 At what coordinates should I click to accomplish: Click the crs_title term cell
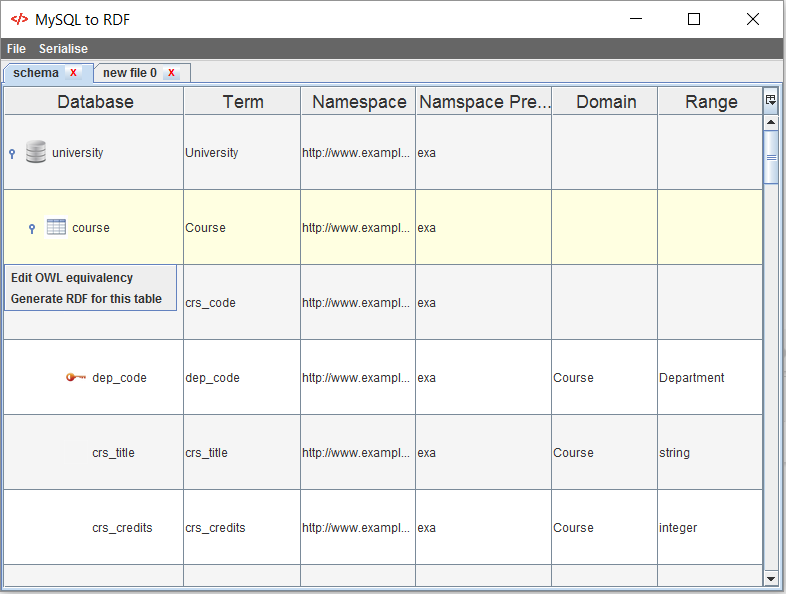tap(242, 452)
